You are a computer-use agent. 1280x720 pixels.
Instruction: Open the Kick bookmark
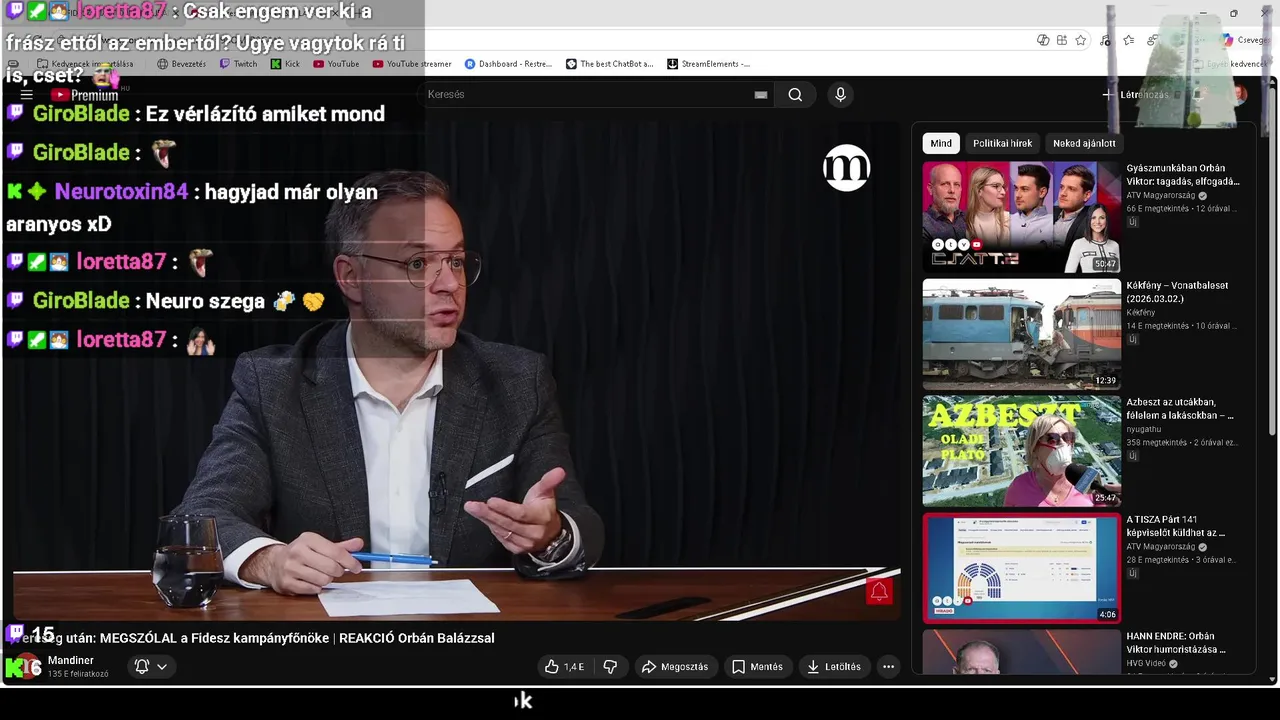[x=285, y=64]
